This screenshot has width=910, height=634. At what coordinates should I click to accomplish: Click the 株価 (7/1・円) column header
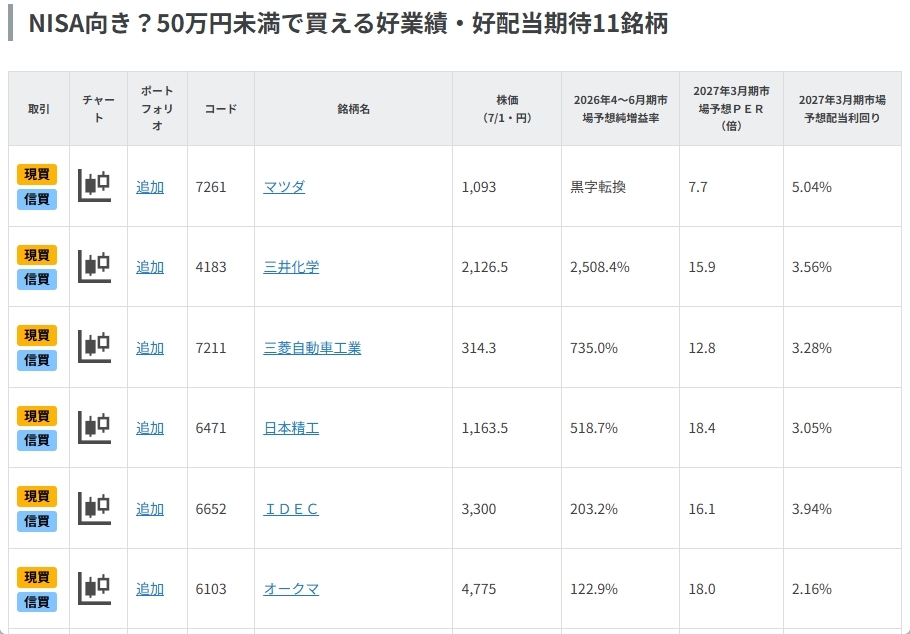click(507, 109)
